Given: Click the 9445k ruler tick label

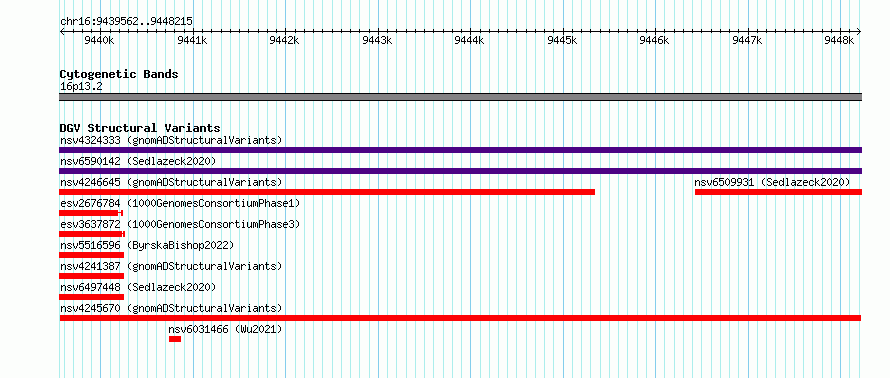Looking at the screenshot, I should [562, 41].
